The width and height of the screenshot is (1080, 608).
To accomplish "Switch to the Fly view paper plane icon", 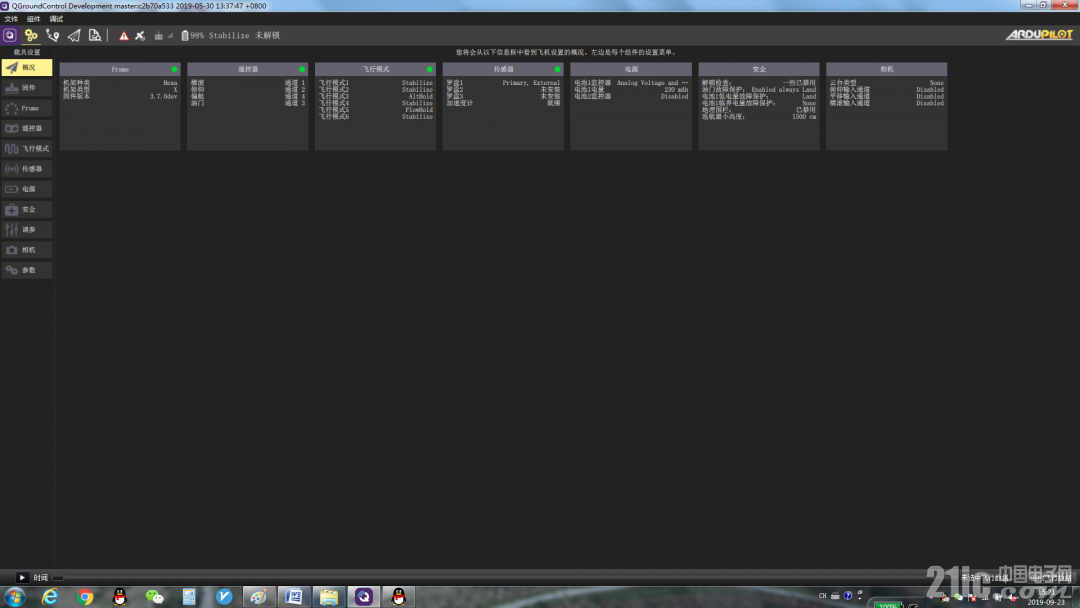I will click(74, 35).
